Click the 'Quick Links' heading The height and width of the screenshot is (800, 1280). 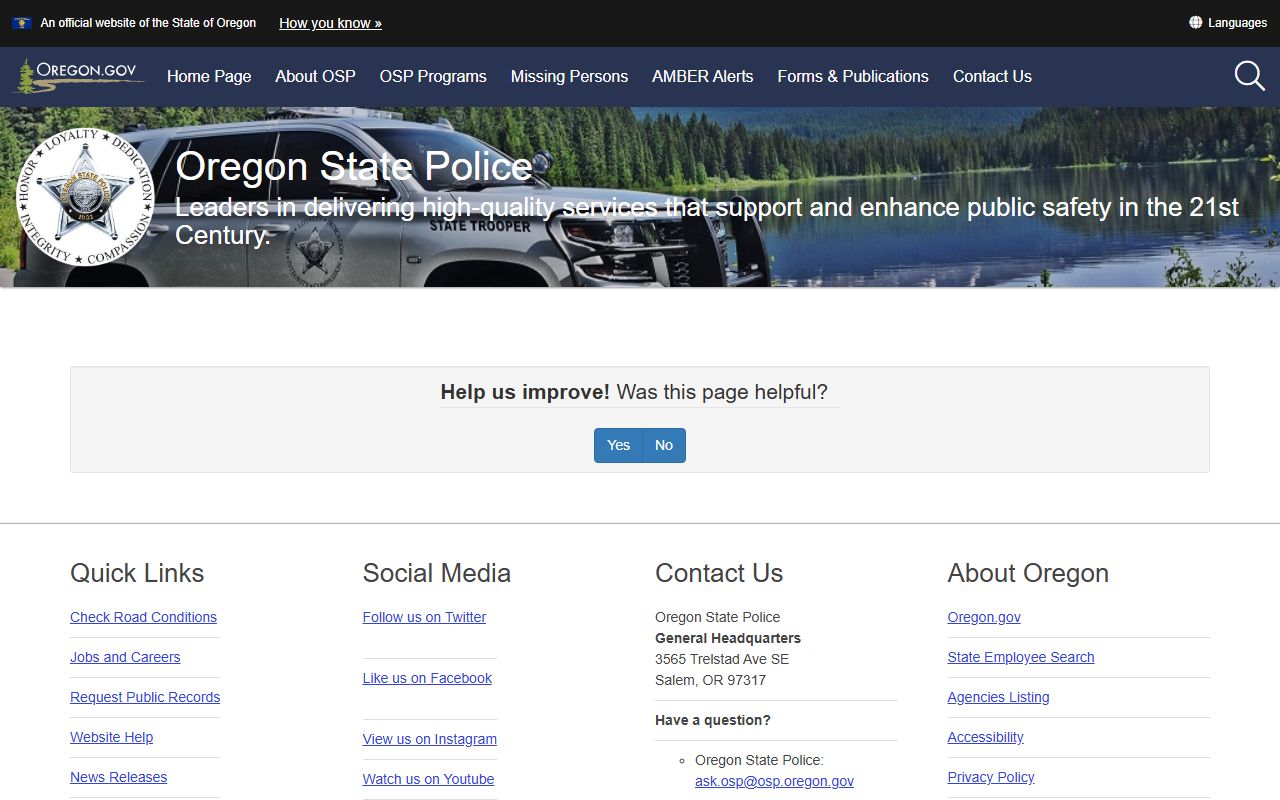pos(137,573)
